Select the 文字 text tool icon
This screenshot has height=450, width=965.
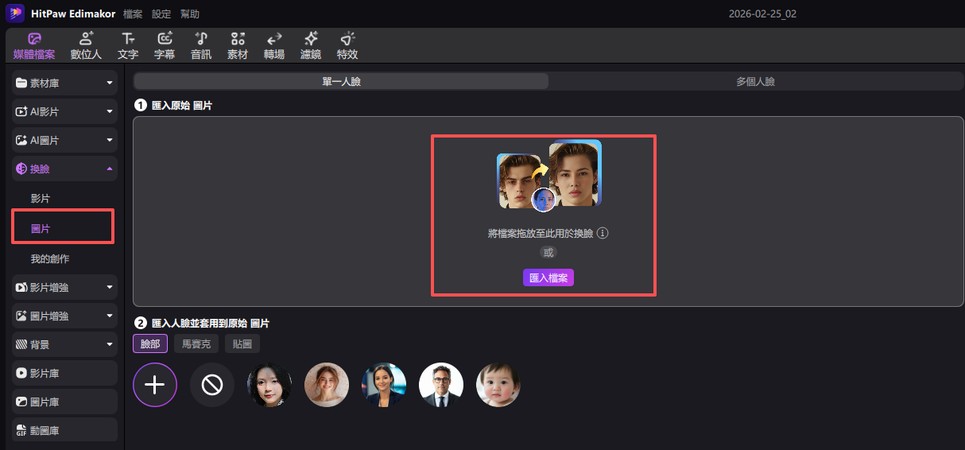pyautogui.click(x=128, y=45)
